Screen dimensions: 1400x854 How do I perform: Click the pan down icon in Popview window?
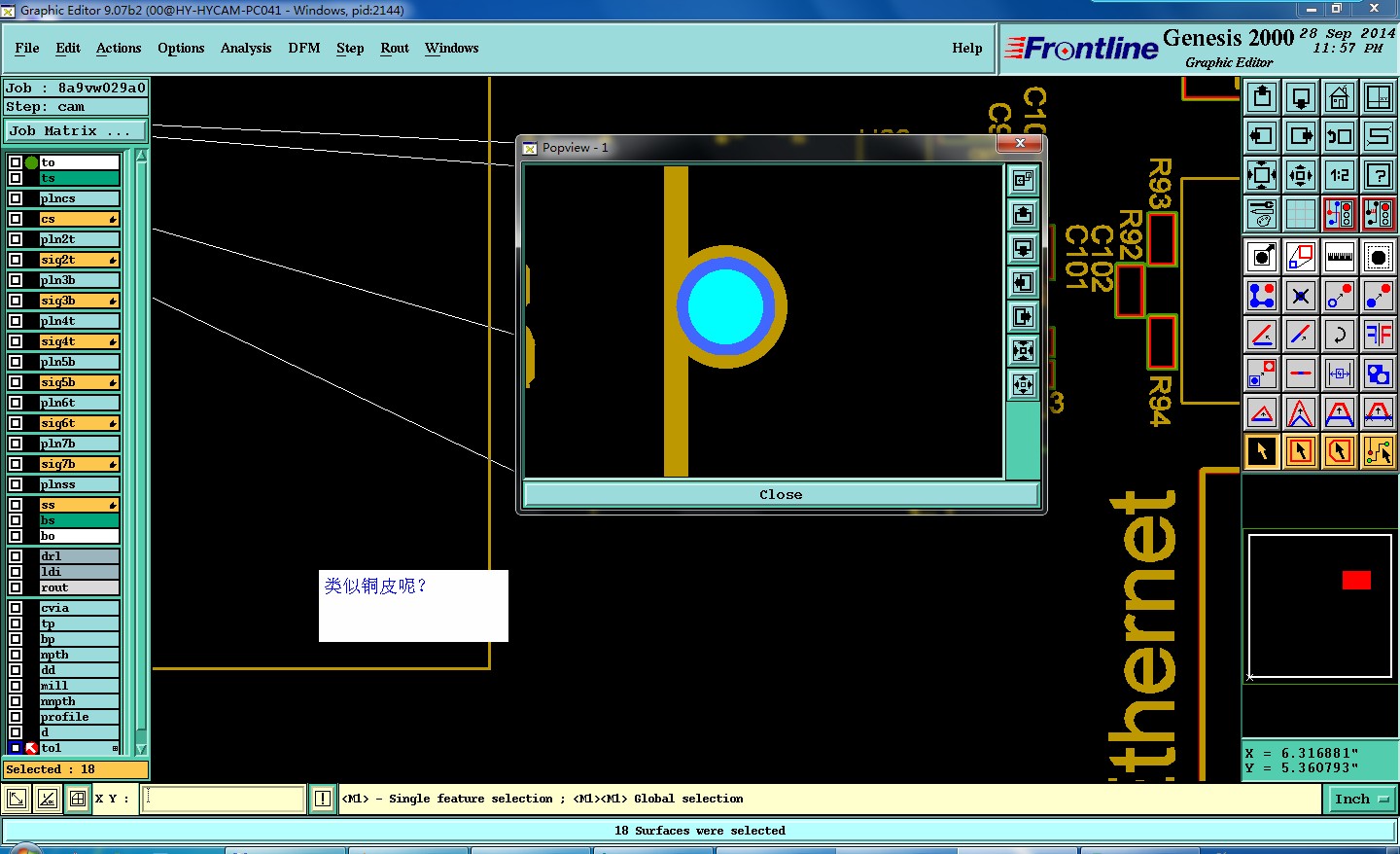(1023, 248)
